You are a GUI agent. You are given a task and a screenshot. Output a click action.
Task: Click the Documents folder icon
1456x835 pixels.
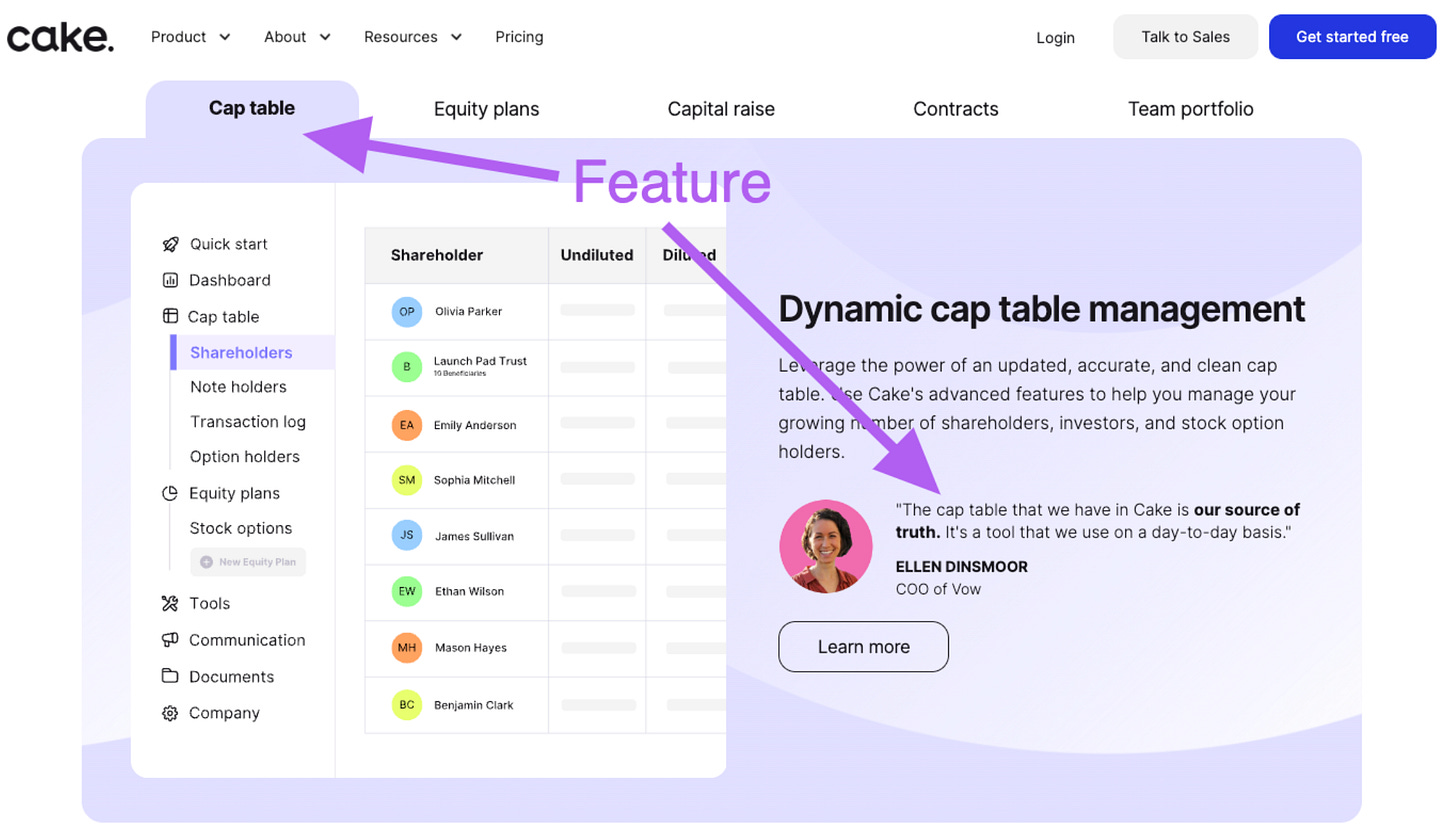(170, 676)
